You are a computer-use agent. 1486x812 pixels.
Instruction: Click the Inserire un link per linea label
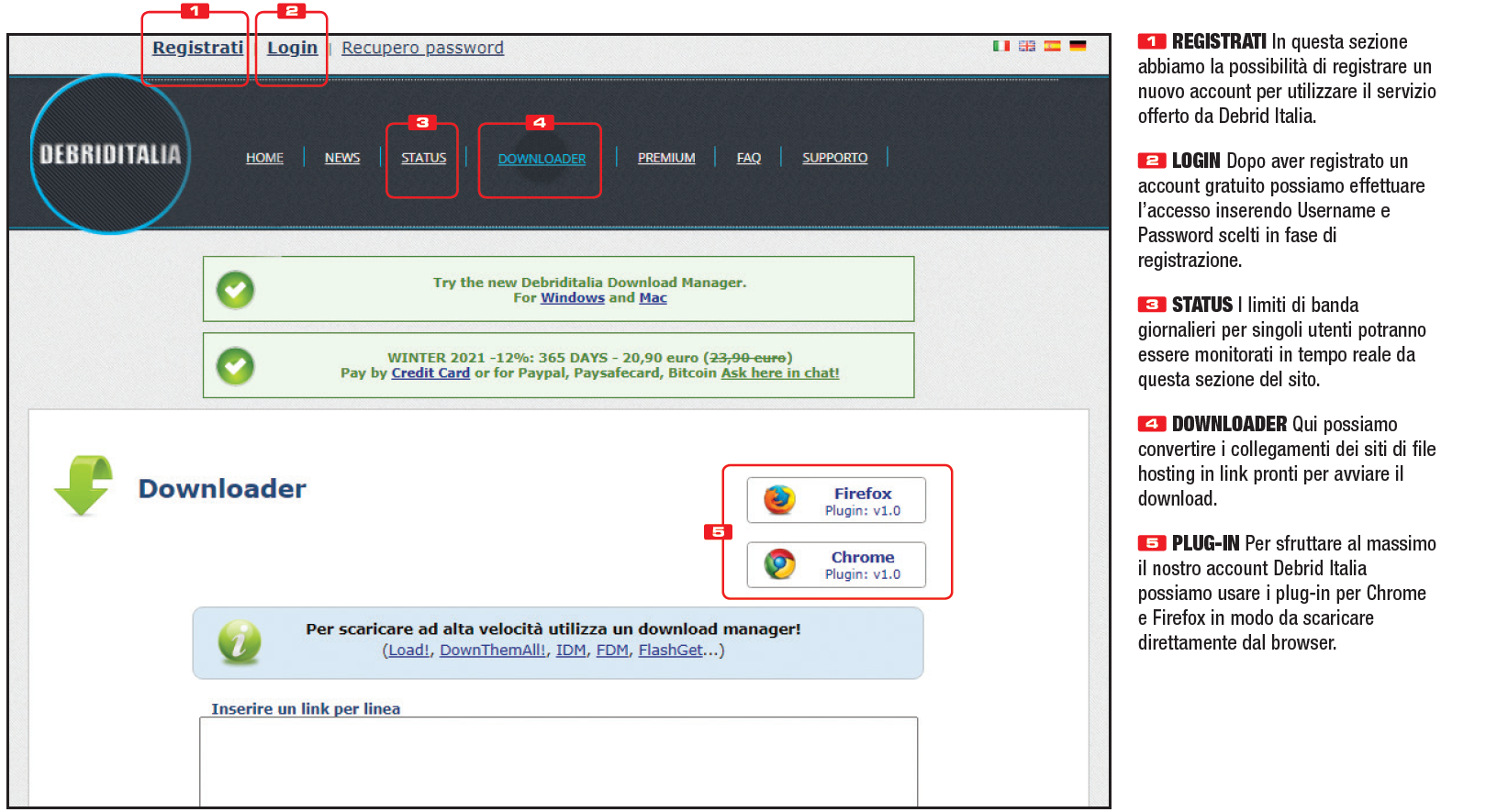click(306, 709)
